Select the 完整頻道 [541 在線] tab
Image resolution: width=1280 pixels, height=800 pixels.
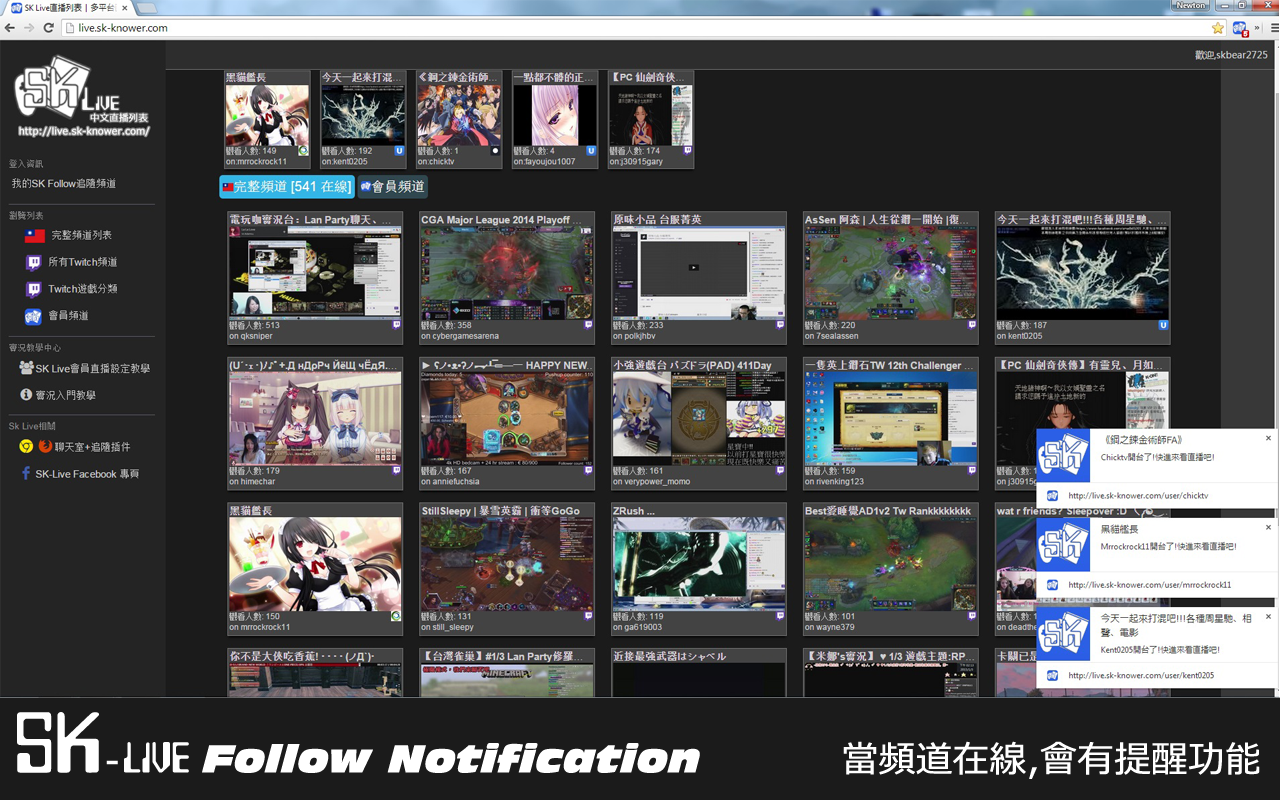pos(287,187)
